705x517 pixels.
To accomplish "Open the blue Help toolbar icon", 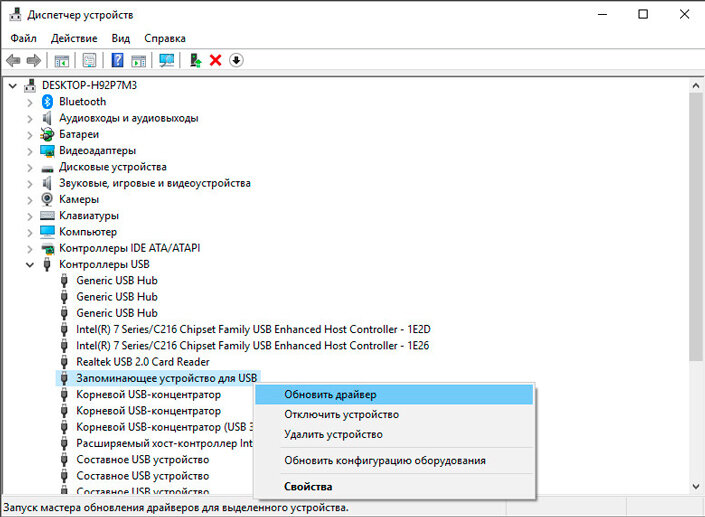I will (x=117, y=60).
